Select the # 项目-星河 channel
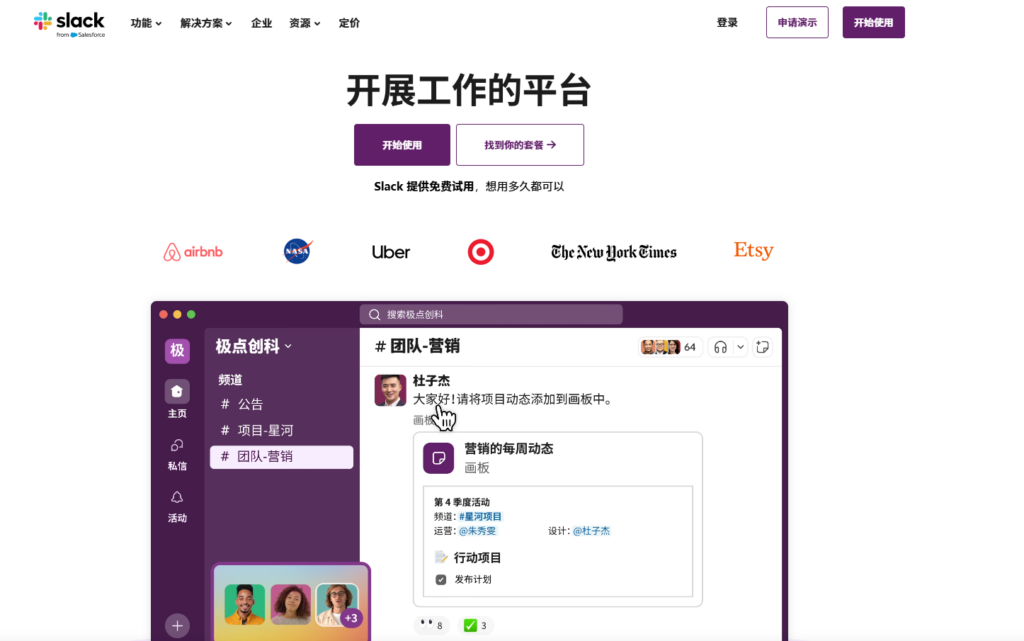Image resolution: width=1024 pixels, height=641 pixels. pyautogui.click(x=265, y=430)
